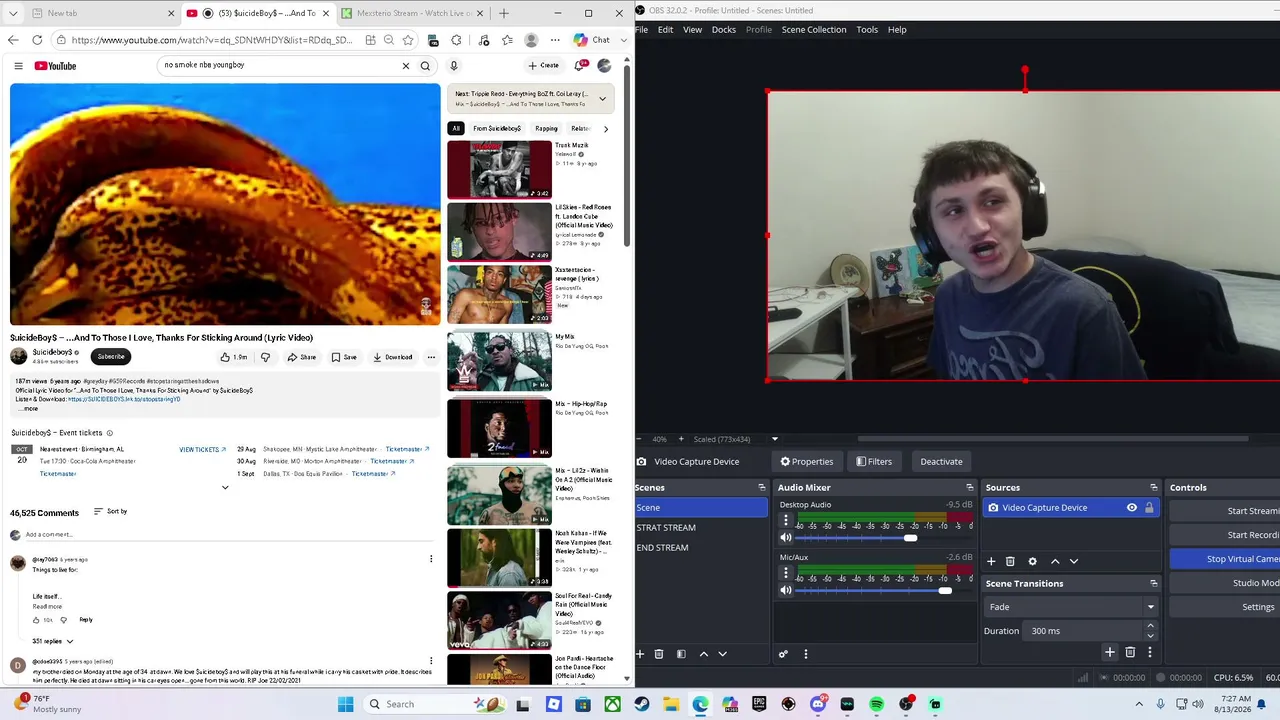1280x720 pixels.
Task: Expand more SuicideBoys event tickets
Action: pos(225,488)
